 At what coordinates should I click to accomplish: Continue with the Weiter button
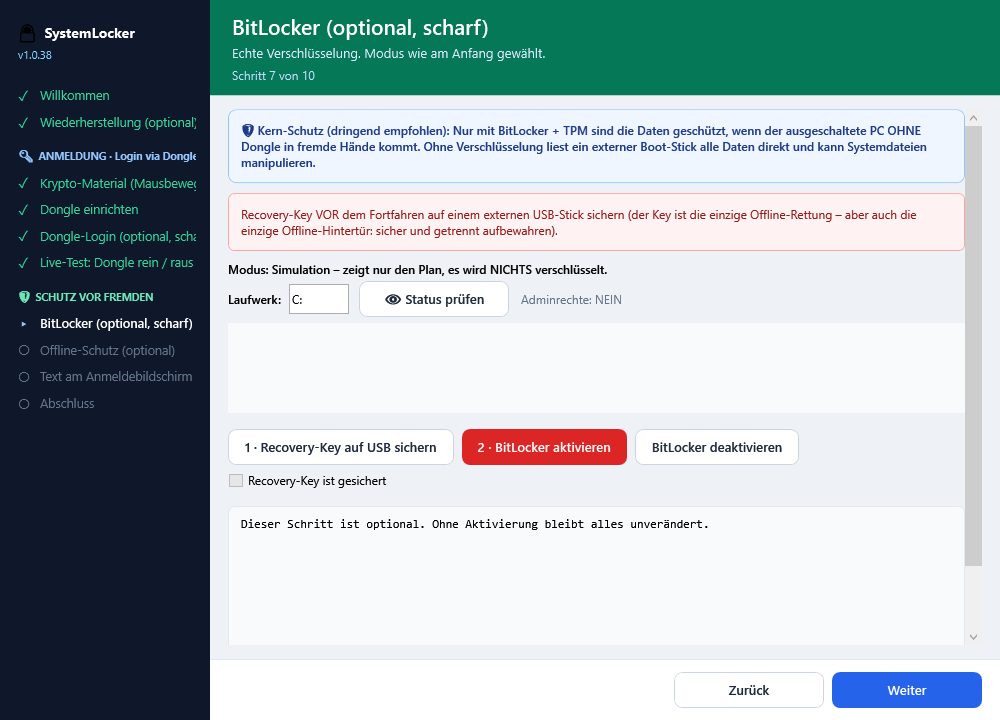pyautogui.click(x=906, y=690)
